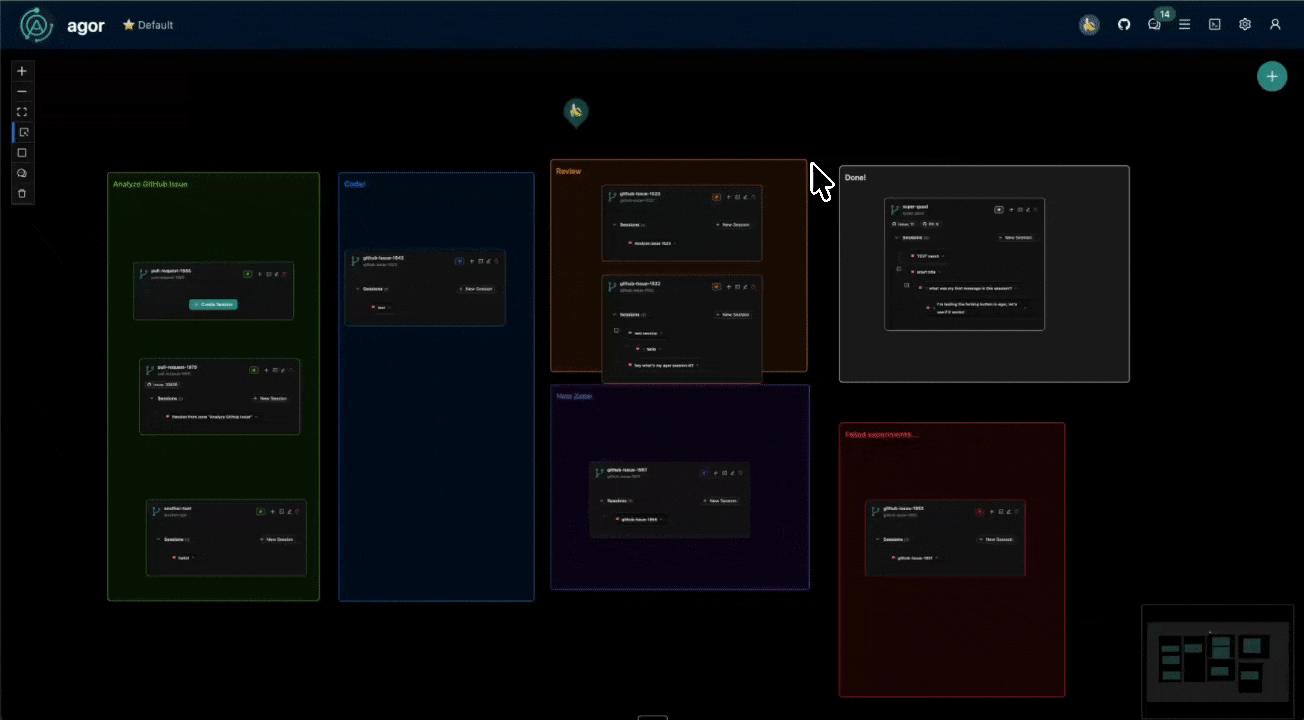Viewport: 1304px width, 720px height.
Task: Open the comment tool in the left toolbar
Action: [x=22, y=172]
